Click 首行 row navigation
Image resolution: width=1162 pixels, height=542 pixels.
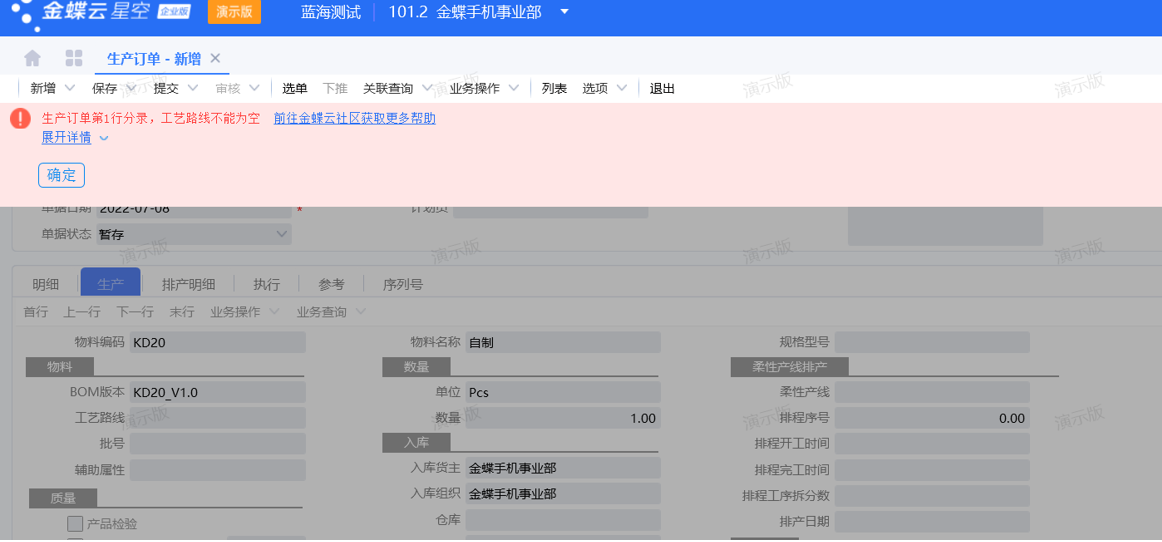[36, 312]
